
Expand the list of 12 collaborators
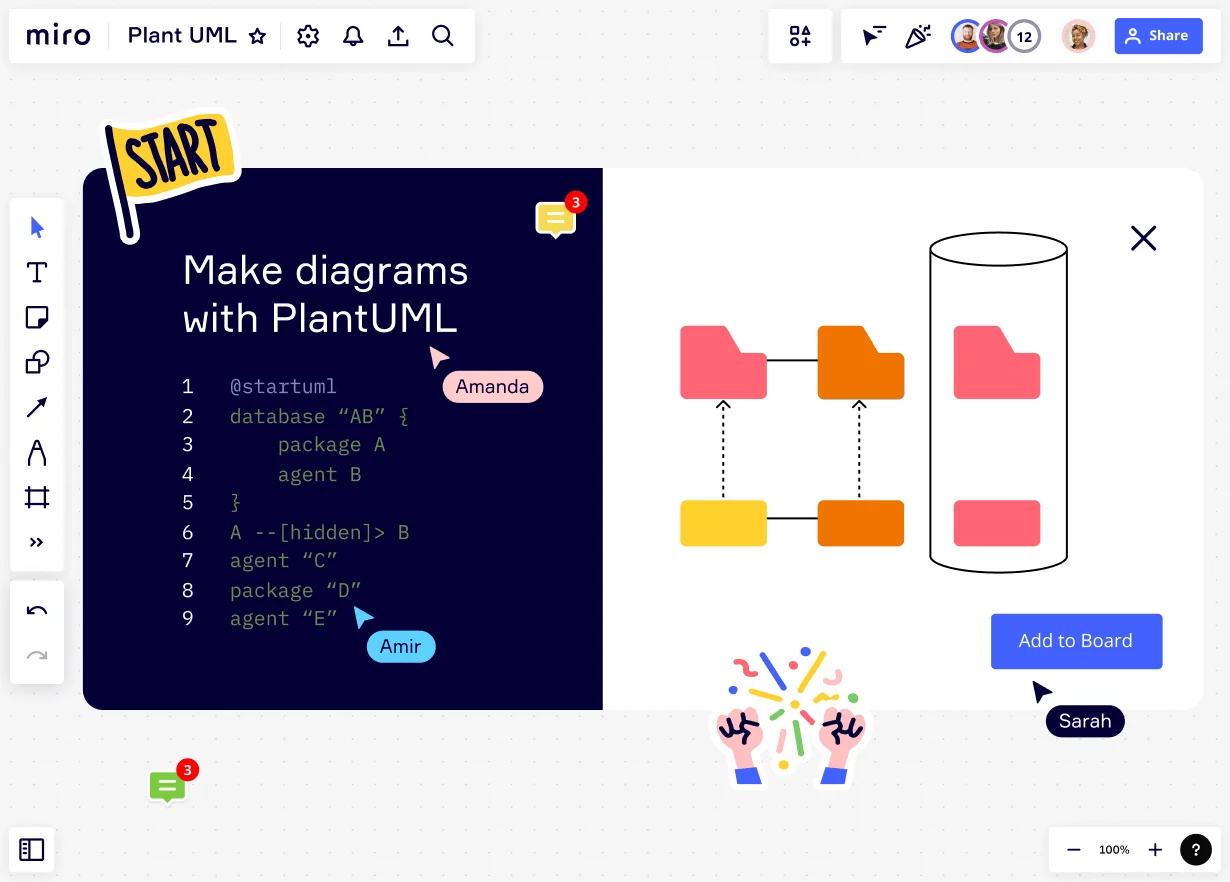1024,36
